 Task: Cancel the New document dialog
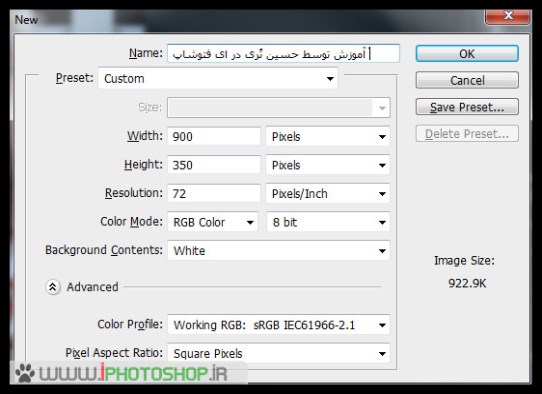[467, 80]
